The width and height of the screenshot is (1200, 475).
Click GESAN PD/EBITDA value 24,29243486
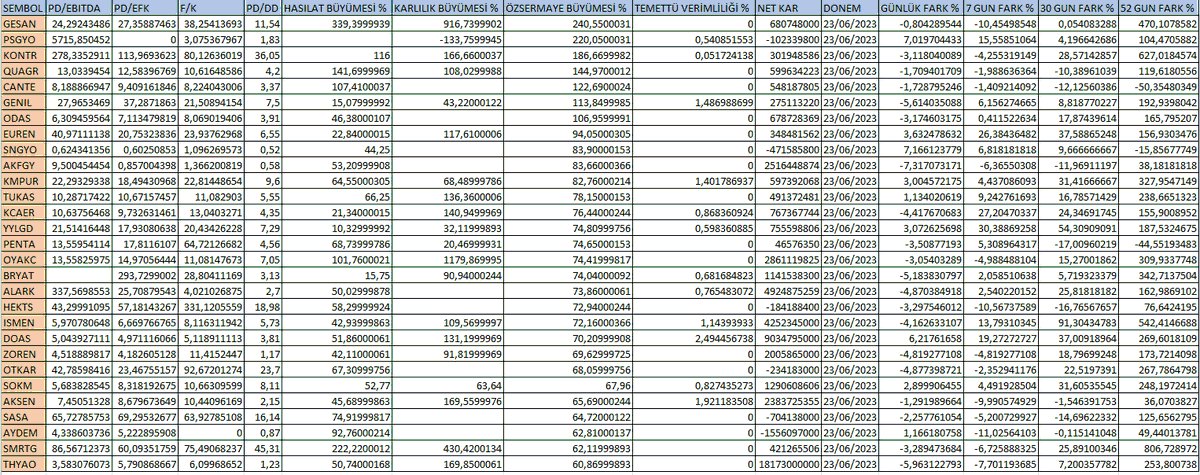(80, 22)
